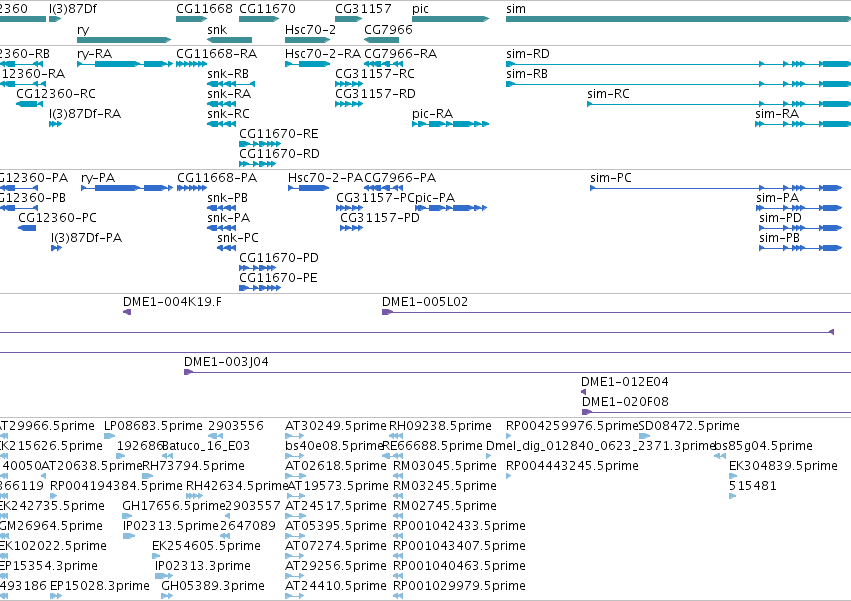Select the DME1-003J04 clone start
The image size is (851, 601).
pos(188,372)
